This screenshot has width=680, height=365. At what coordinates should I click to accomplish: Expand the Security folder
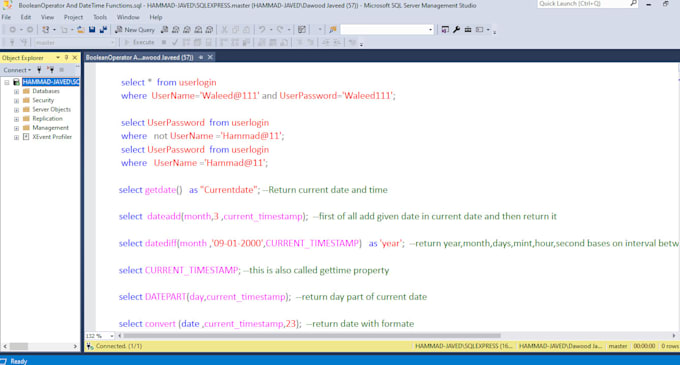[16, 101]
